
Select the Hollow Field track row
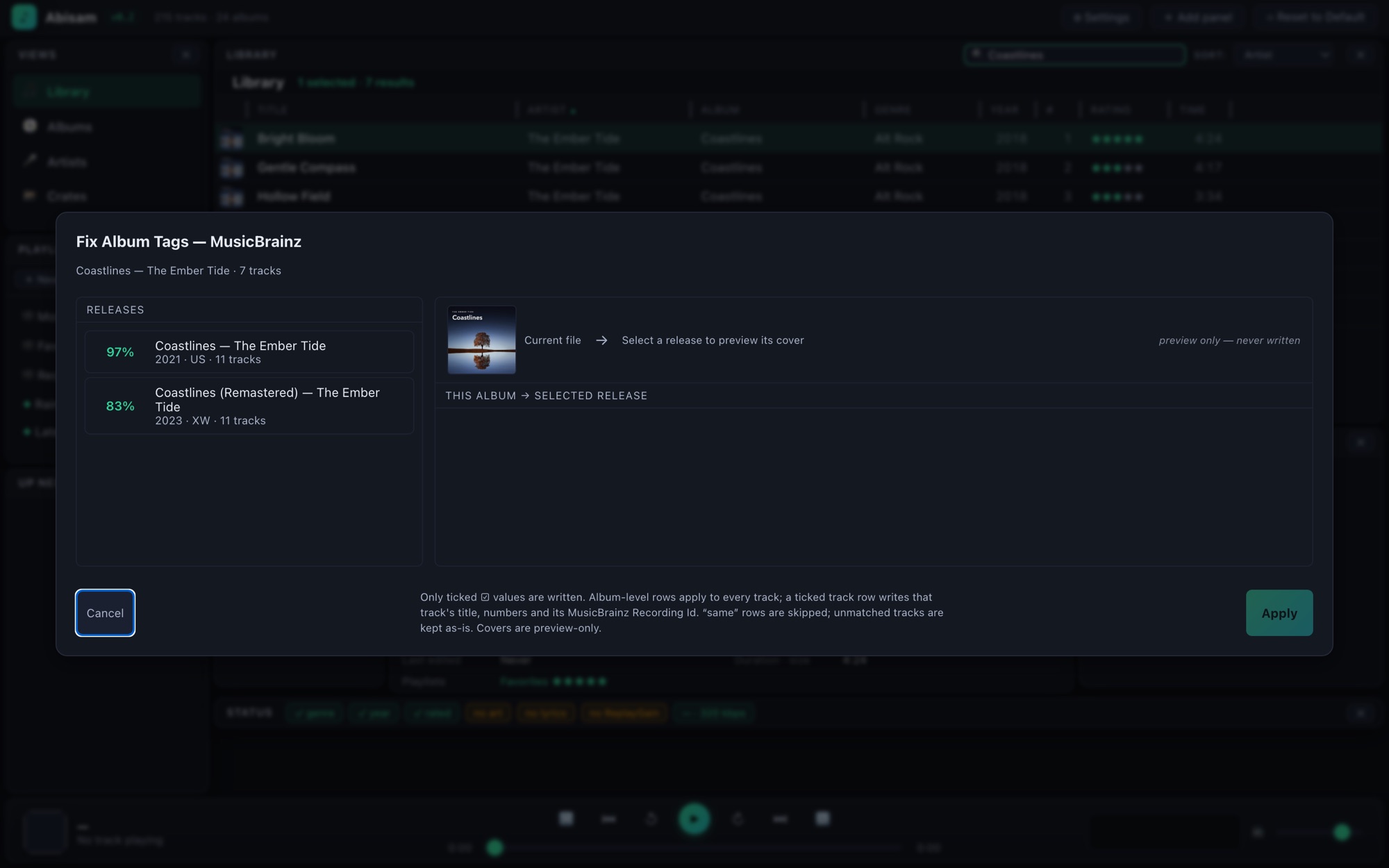pos(799,197)
